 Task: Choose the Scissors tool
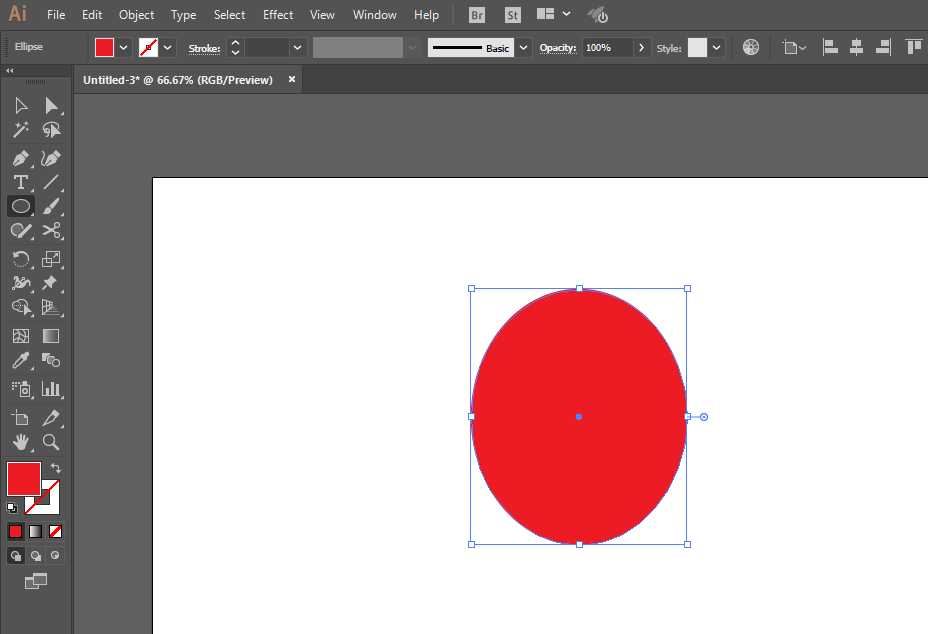click(51, 231)
